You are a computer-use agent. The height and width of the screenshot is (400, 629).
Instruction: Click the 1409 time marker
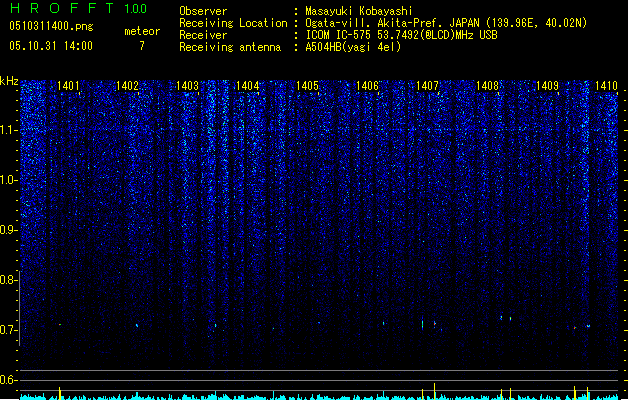point(548,86)
